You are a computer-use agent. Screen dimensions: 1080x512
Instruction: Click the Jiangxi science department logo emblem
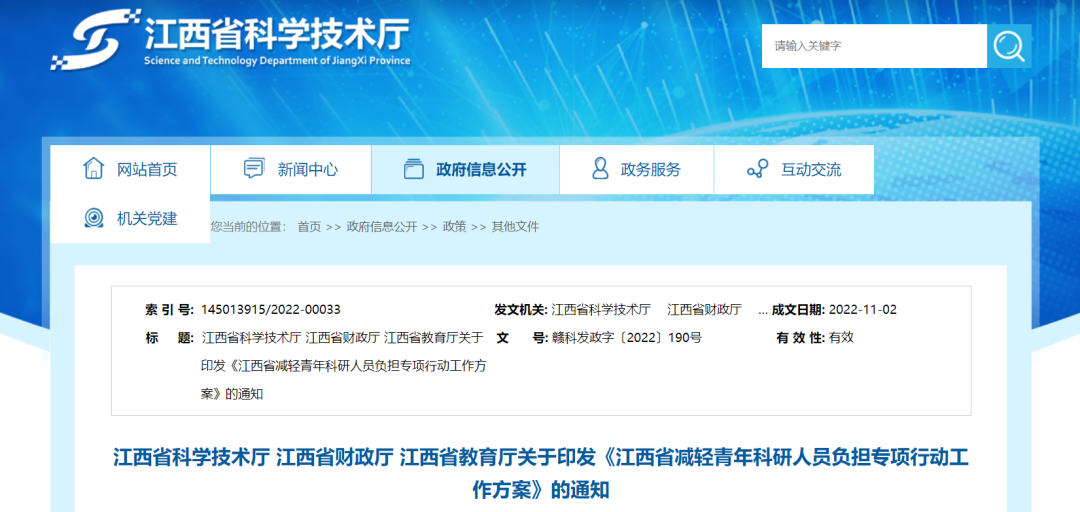(x=94, y=41)
